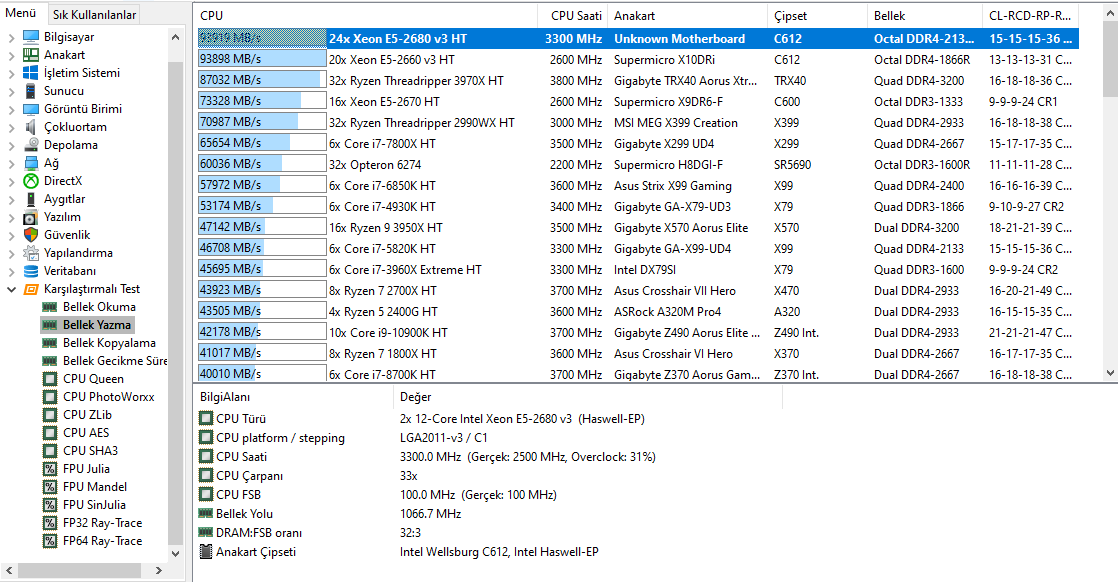Click the Bellek Gecikme Süresi memory icon
The width and height of the screenshot is (1118, 582).
tap(49, 361)
